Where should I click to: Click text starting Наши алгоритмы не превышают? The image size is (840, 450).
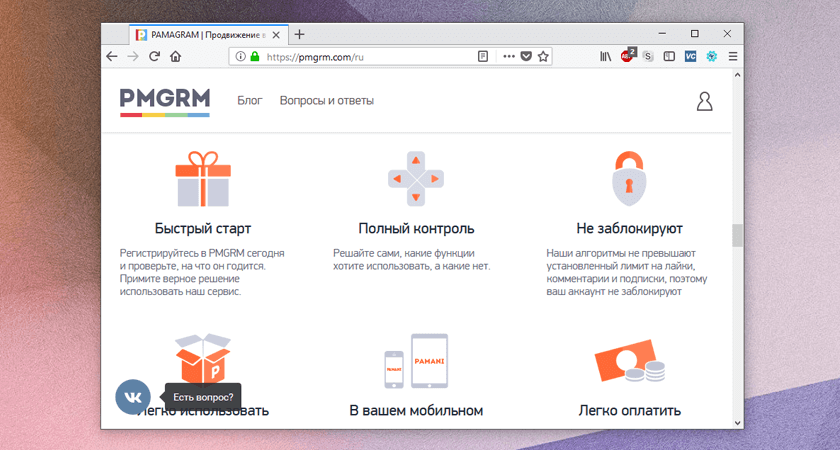[x=627, y=272]
